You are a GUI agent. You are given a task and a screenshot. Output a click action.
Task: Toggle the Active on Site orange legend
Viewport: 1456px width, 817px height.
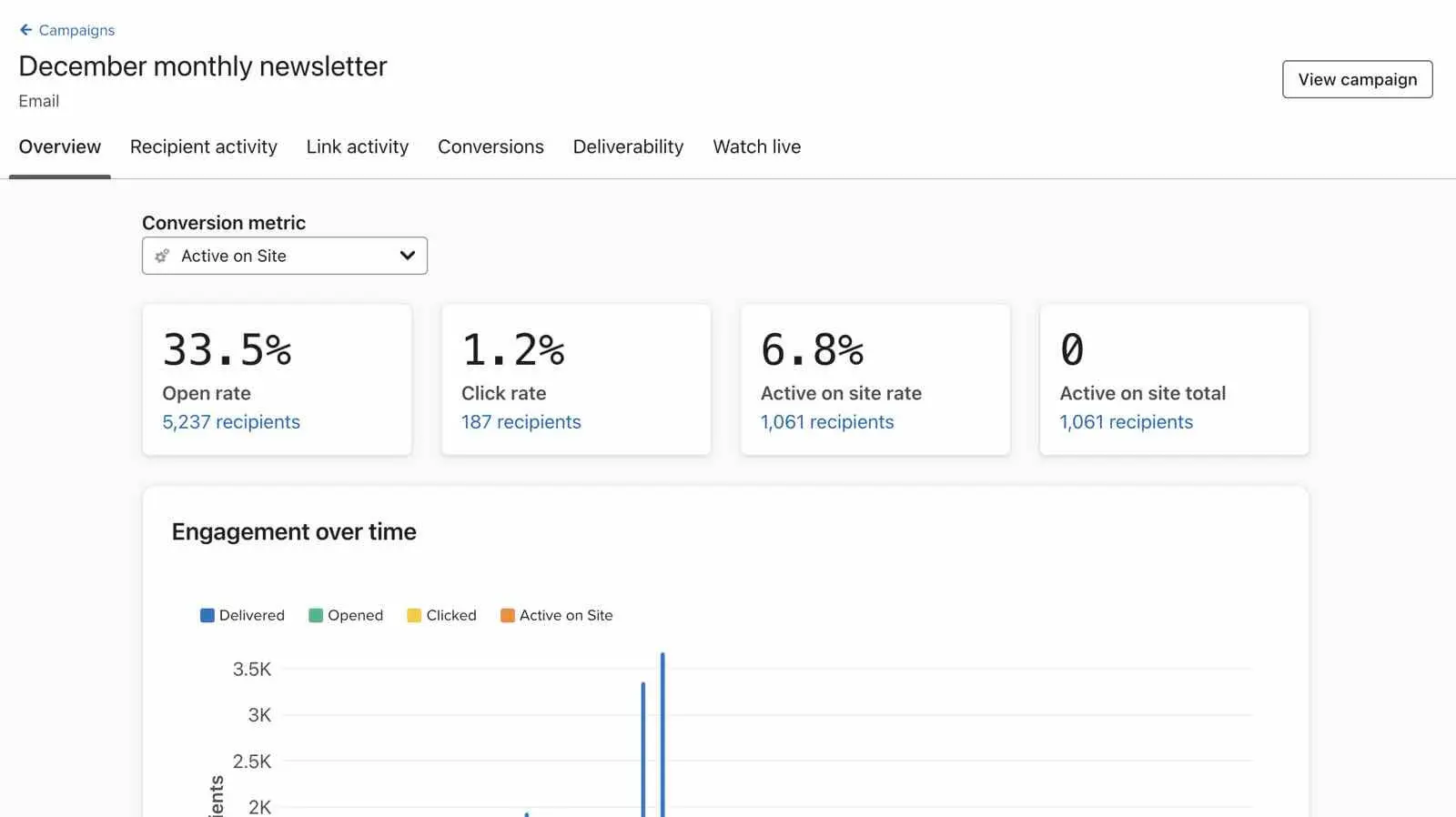pos(508,616)
